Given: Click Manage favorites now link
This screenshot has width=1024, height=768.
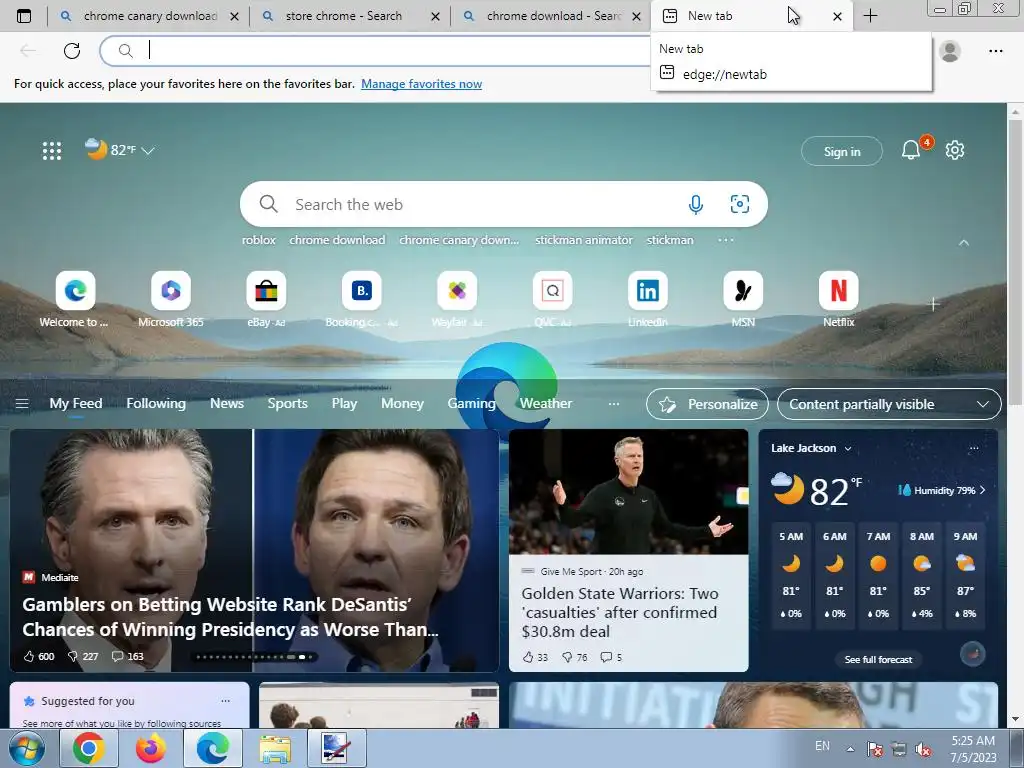Looking at the screenshot, I should [x=421, y=84].
